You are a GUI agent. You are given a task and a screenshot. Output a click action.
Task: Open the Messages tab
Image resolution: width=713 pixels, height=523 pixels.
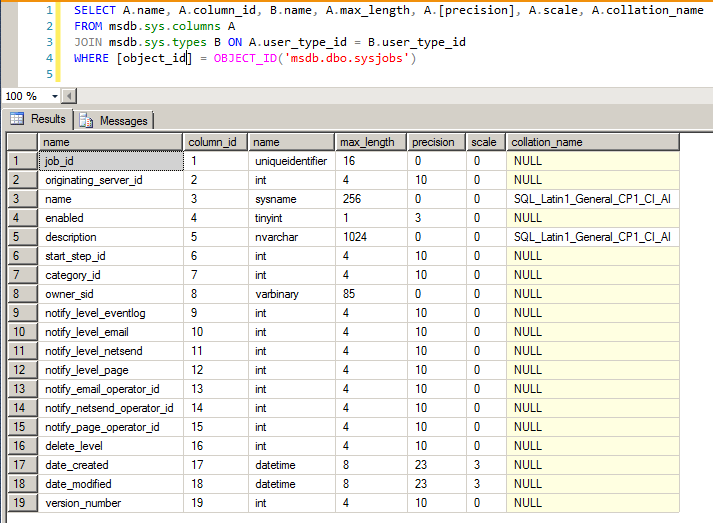(x=114, y=121)
